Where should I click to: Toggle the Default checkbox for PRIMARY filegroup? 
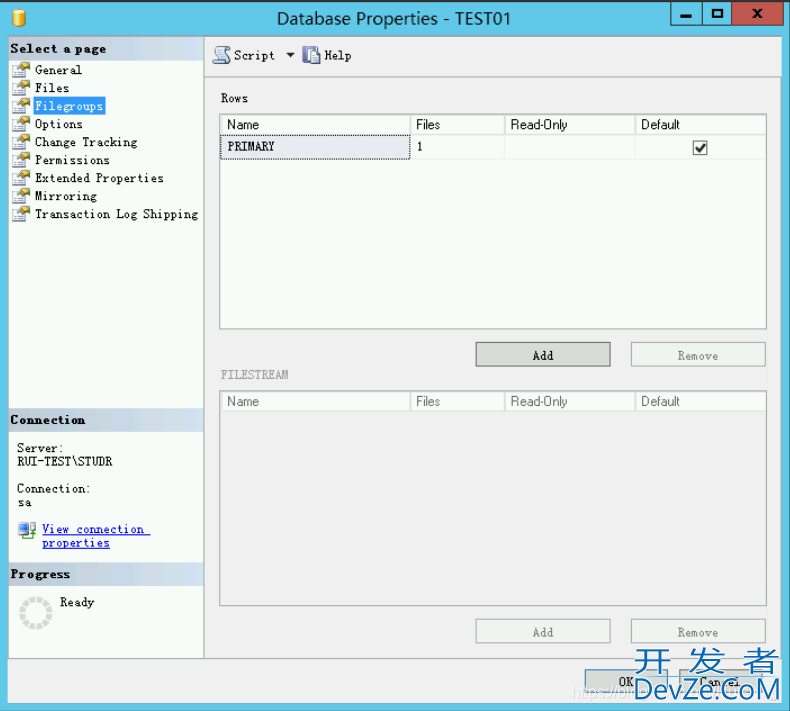(x=700, y=148)
